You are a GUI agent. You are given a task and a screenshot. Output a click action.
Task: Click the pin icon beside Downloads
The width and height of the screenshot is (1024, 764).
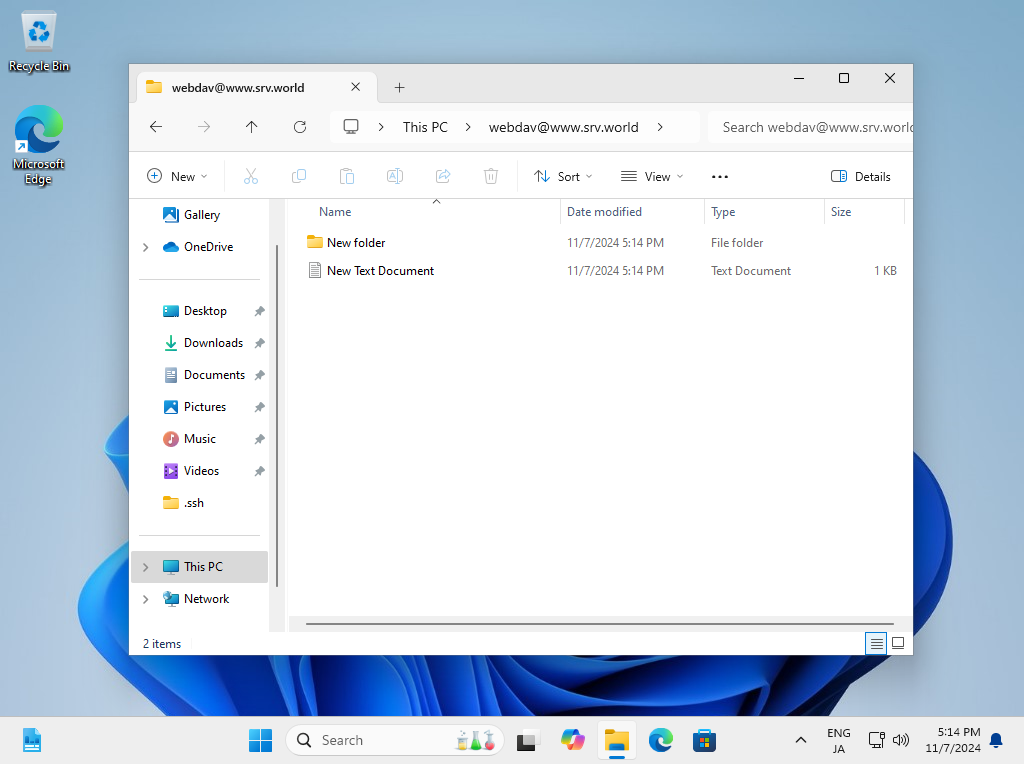pos(259,343)
